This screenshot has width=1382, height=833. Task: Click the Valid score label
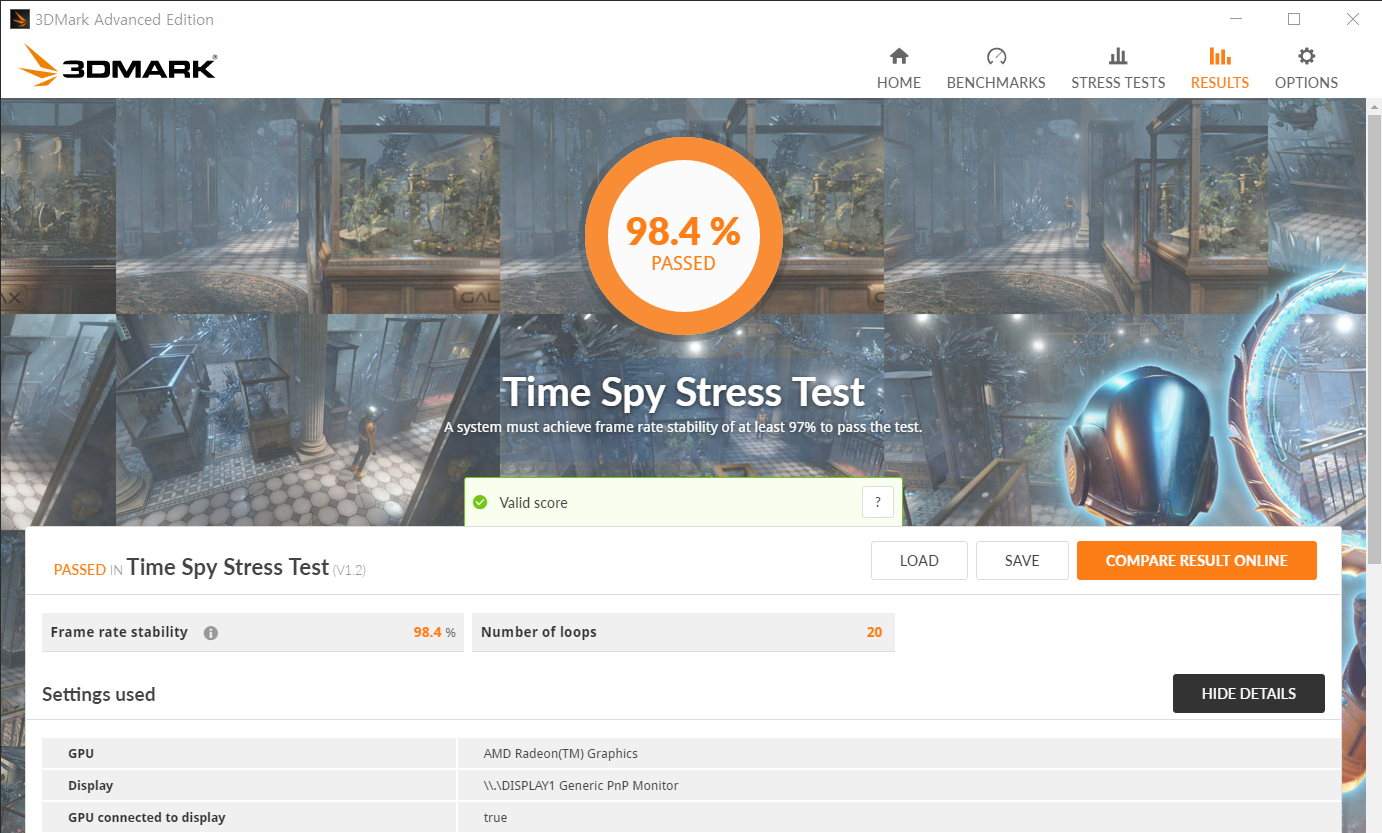click(x=533, y=503)
